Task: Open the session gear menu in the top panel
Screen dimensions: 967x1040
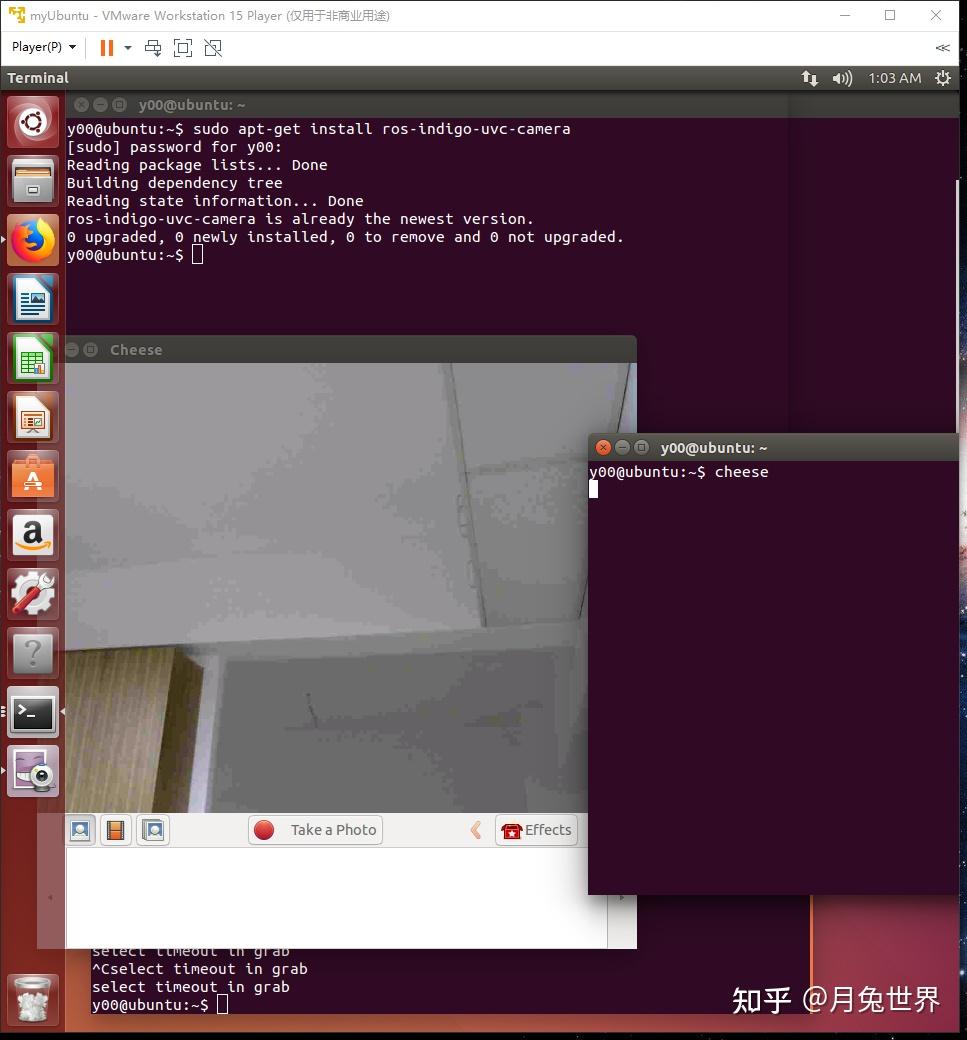Action: coord(941,78)
